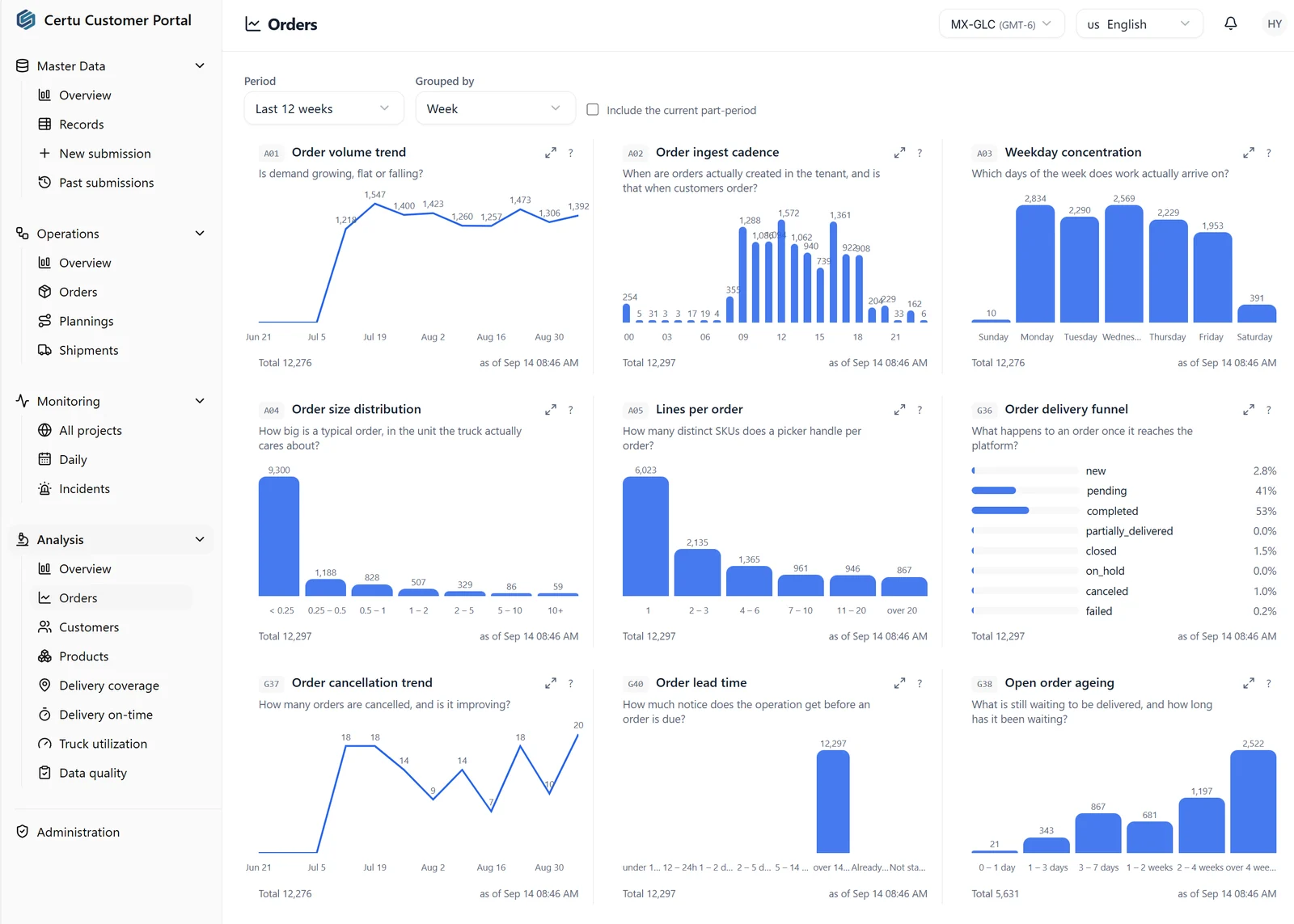
Task: Open the MX-GLC timezone dropdown
Action: coord(1001,24)
